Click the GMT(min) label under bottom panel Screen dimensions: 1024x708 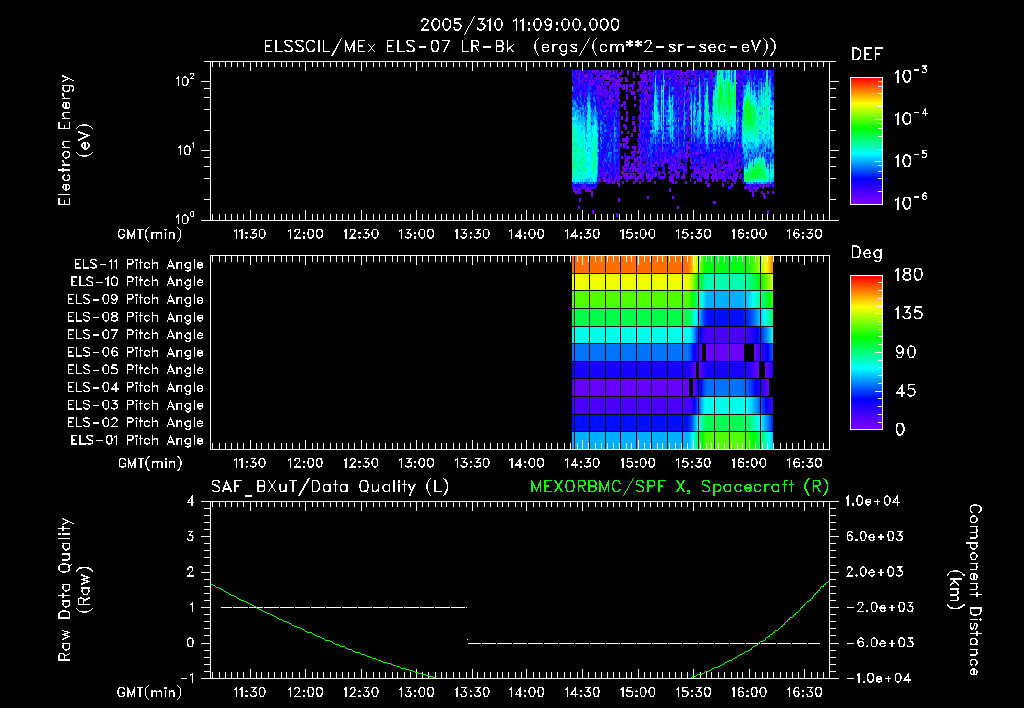click(x=150, y=692)
